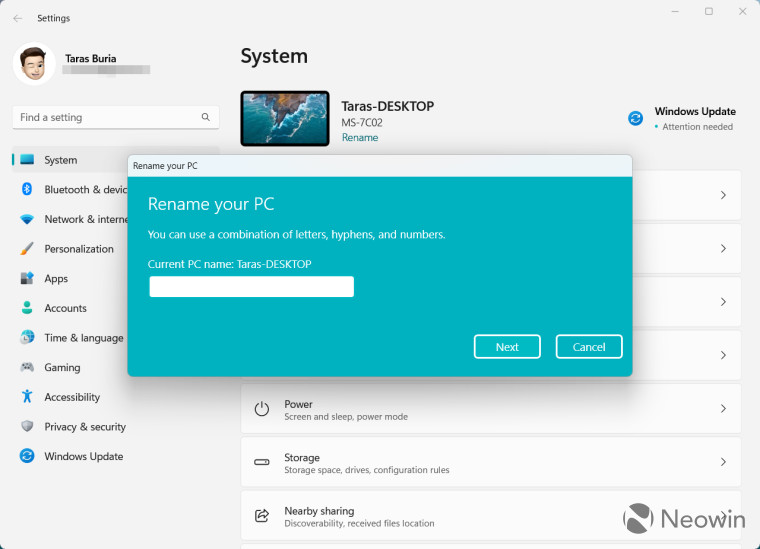Open the Power settings row
The width and height of the screenshot is (760, 549).
491,408
